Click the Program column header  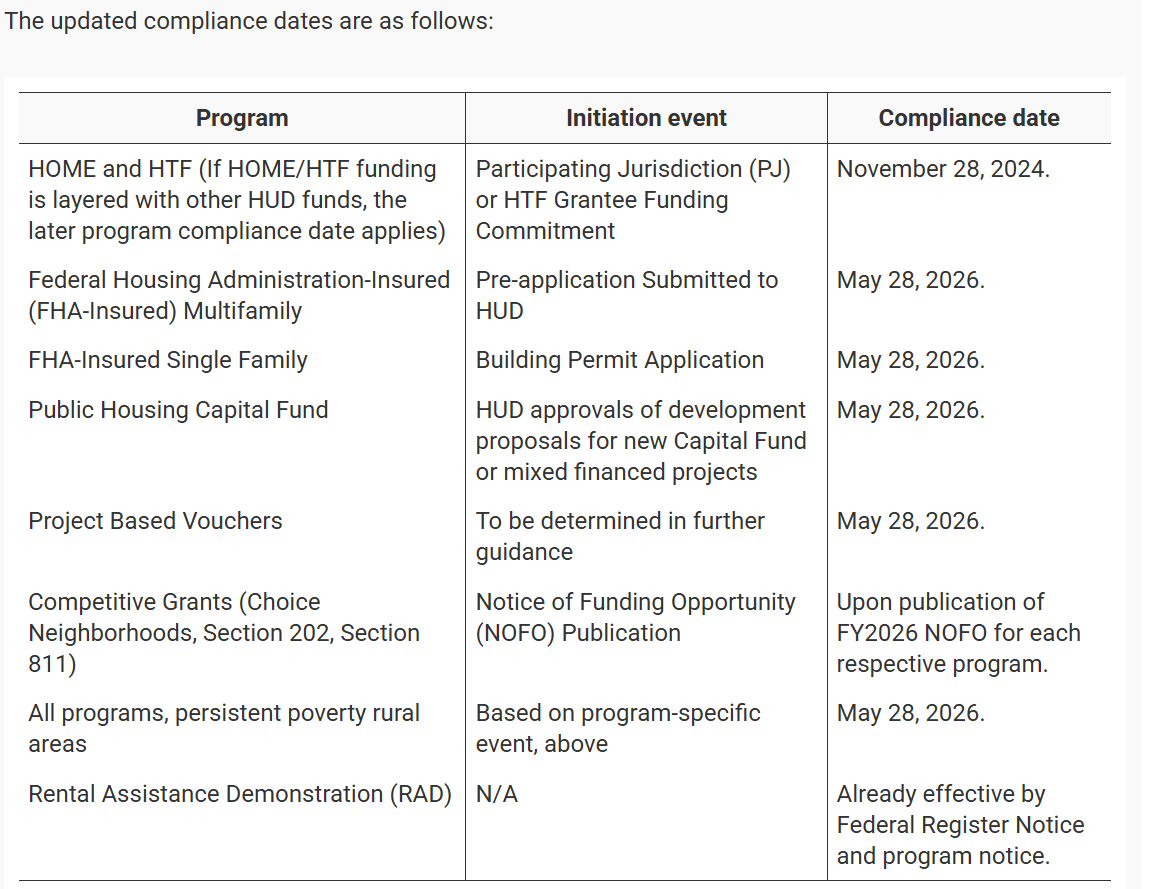(242, 118)
